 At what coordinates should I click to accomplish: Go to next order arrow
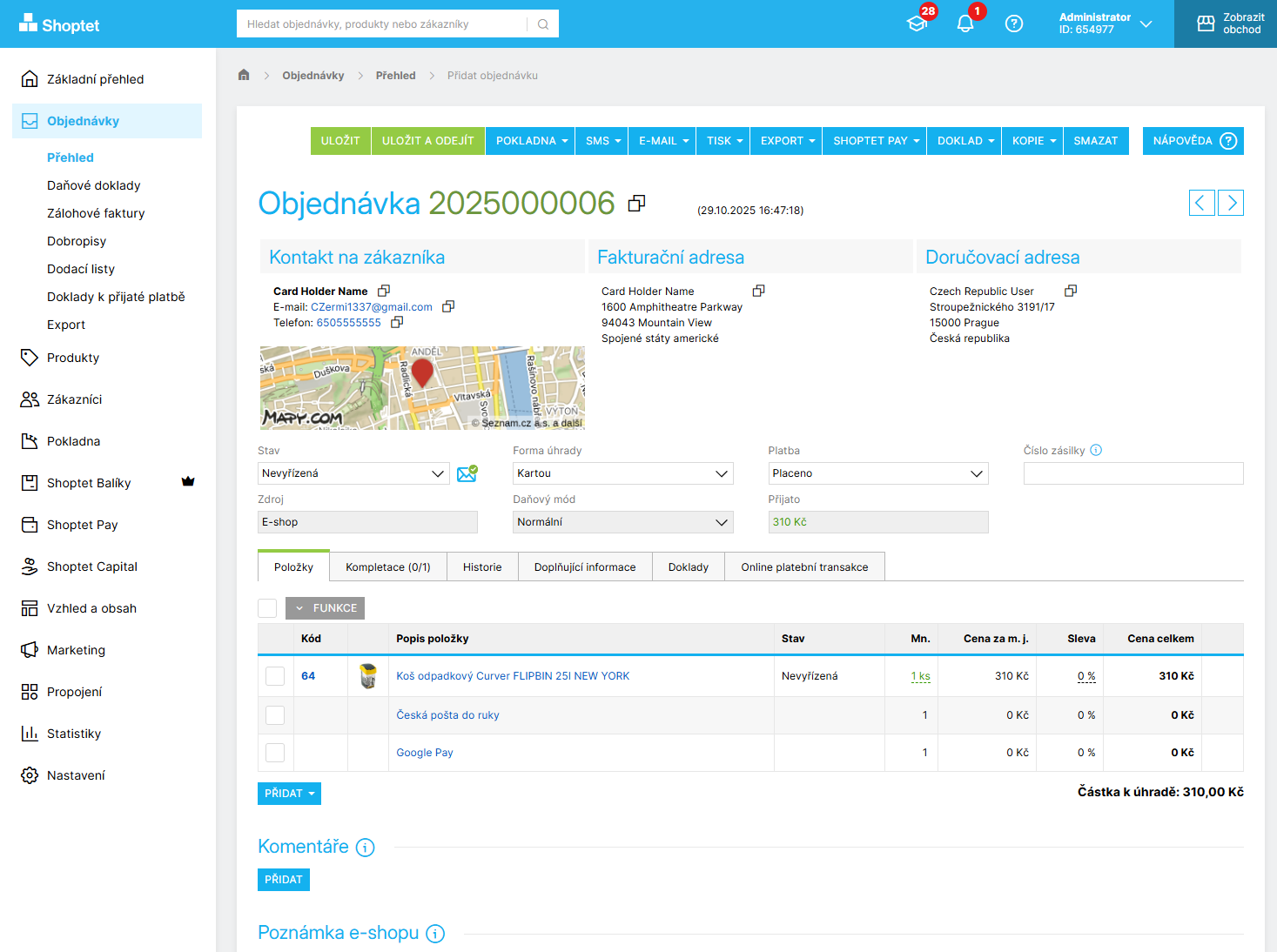coord(1230,203)
